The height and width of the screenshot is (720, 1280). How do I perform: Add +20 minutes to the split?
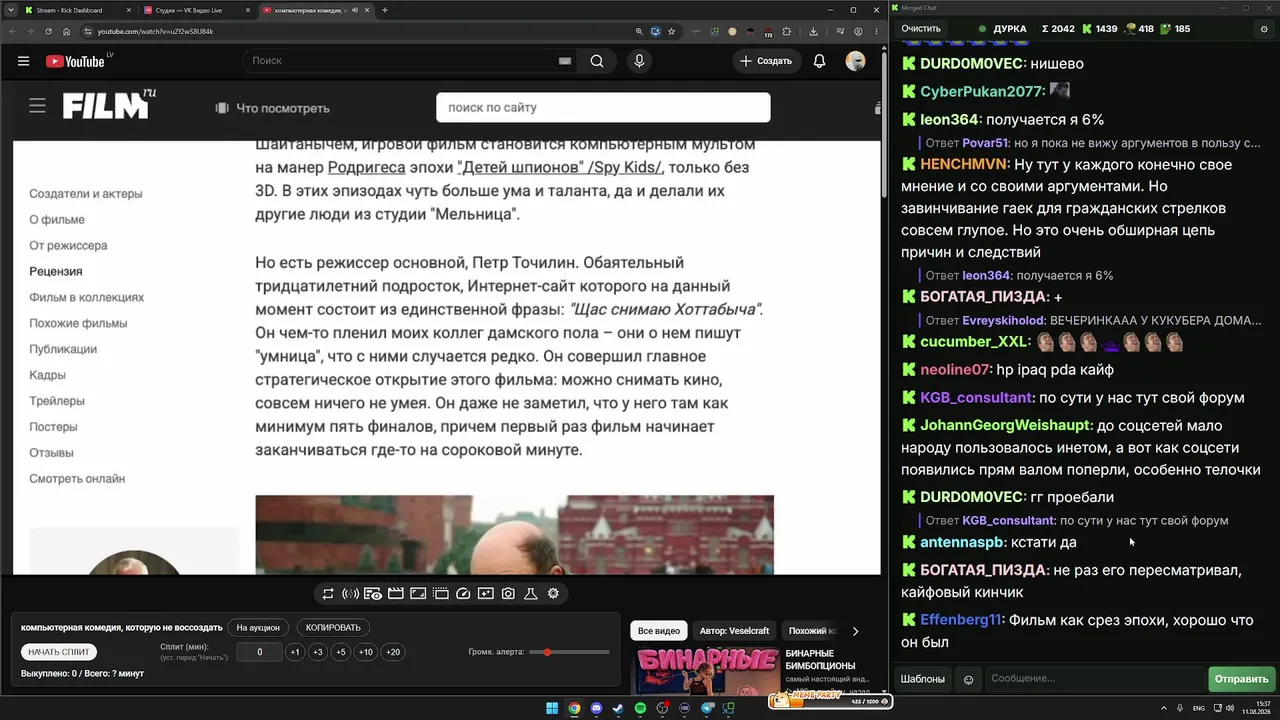coord(393,652)
